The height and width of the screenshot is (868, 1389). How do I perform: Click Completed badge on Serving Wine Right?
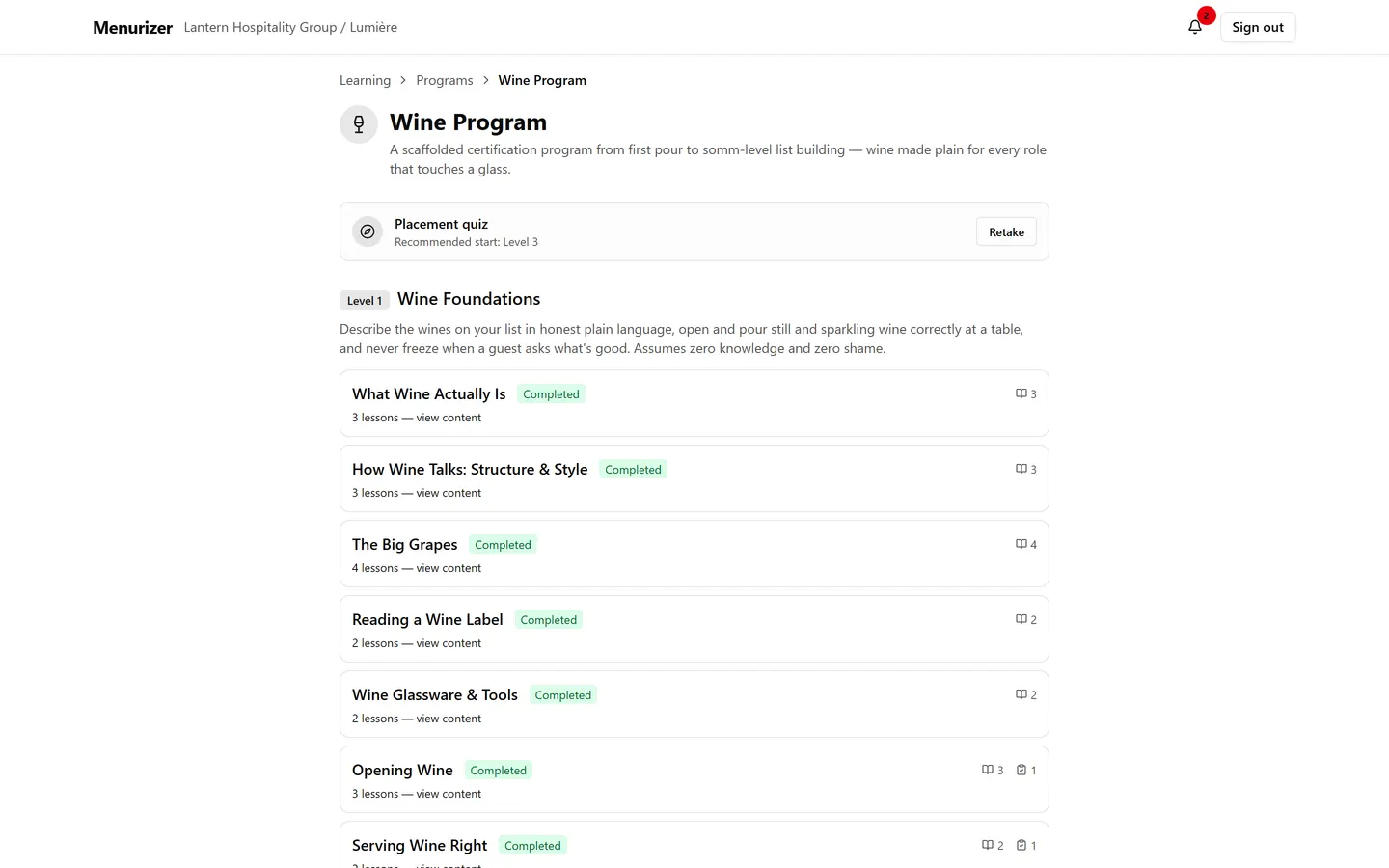point(532,845)
